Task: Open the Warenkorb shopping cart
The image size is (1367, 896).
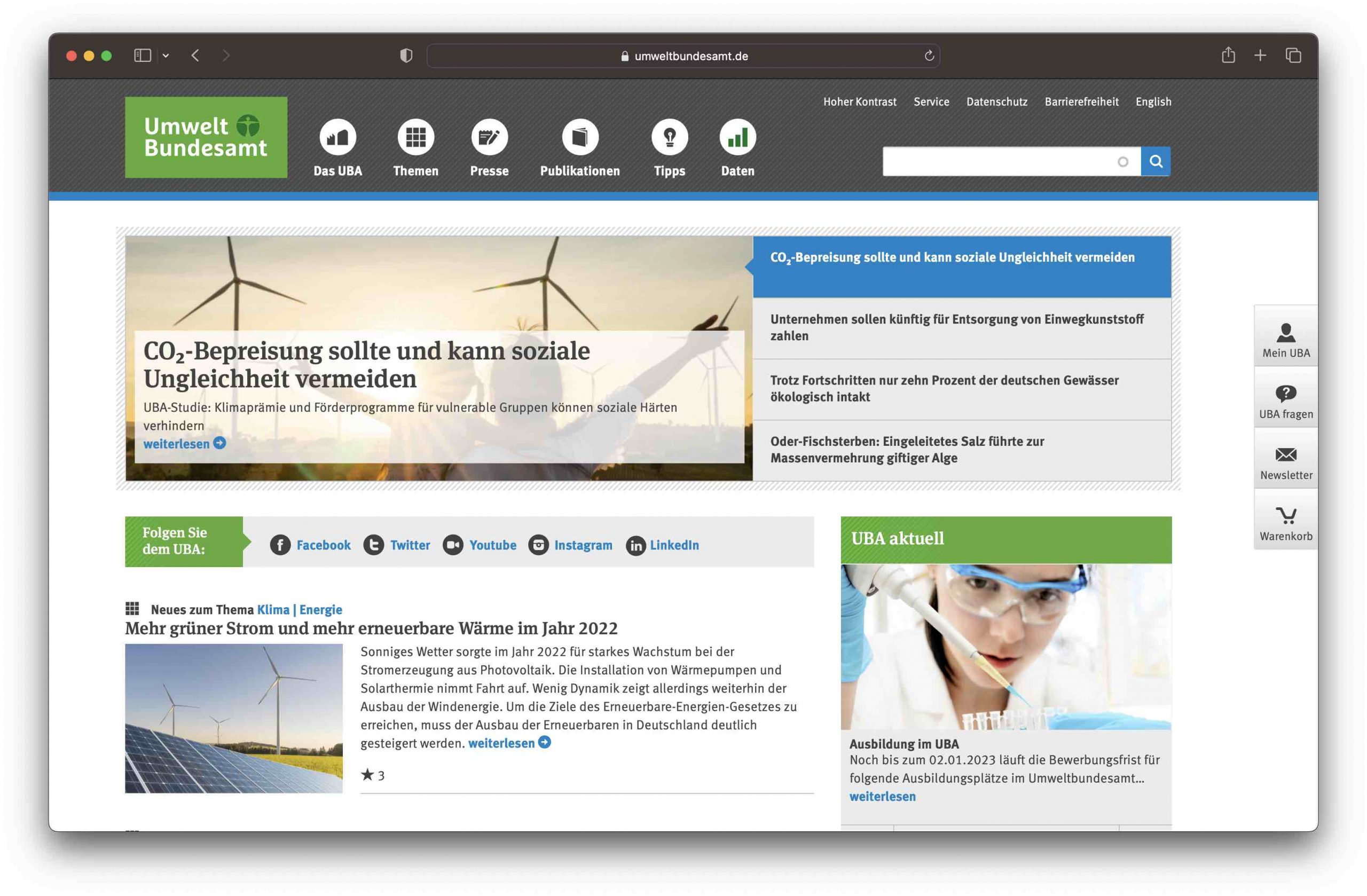Action: point(1285,523)
